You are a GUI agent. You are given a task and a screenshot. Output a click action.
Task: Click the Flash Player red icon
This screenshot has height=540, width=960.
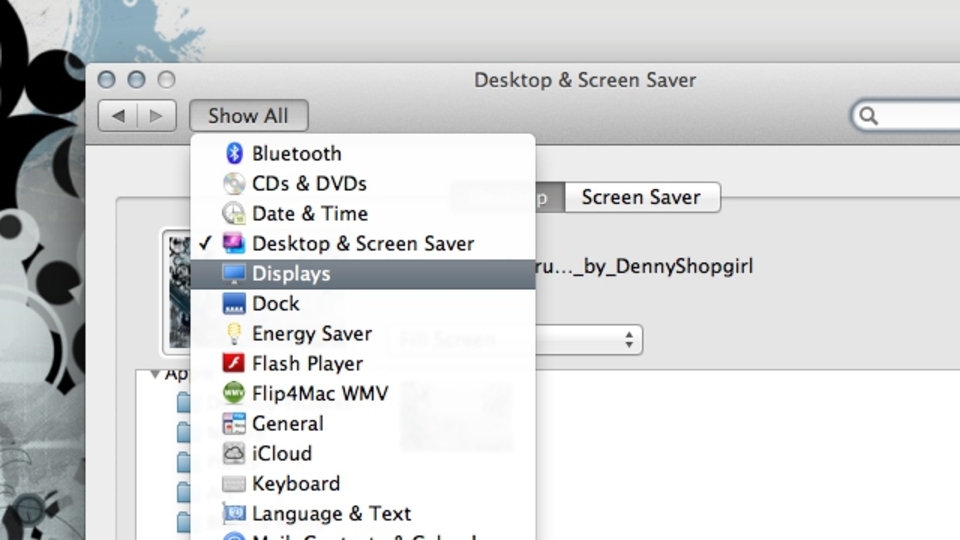coord(234,363)
